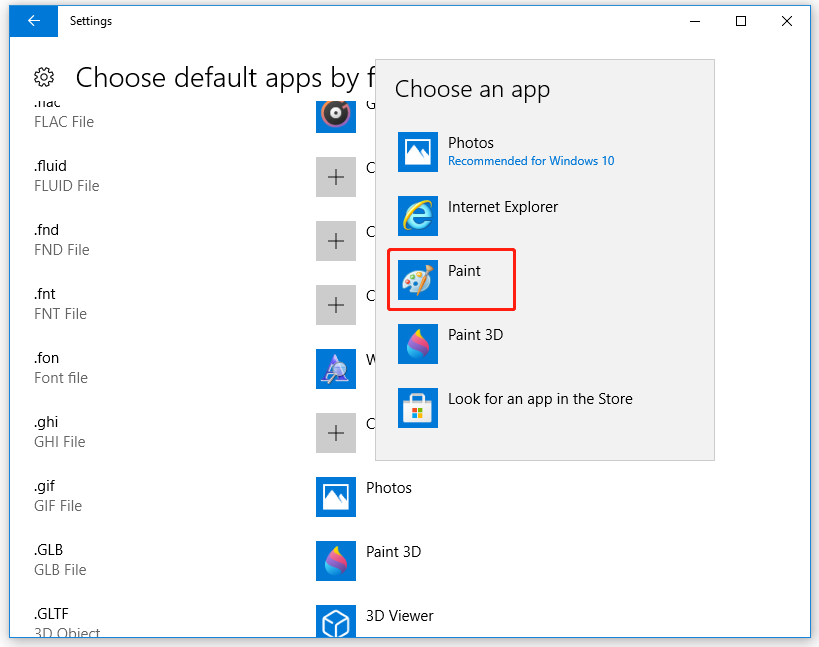
Task: Click FNT File description text
Action: coord(61,314)
